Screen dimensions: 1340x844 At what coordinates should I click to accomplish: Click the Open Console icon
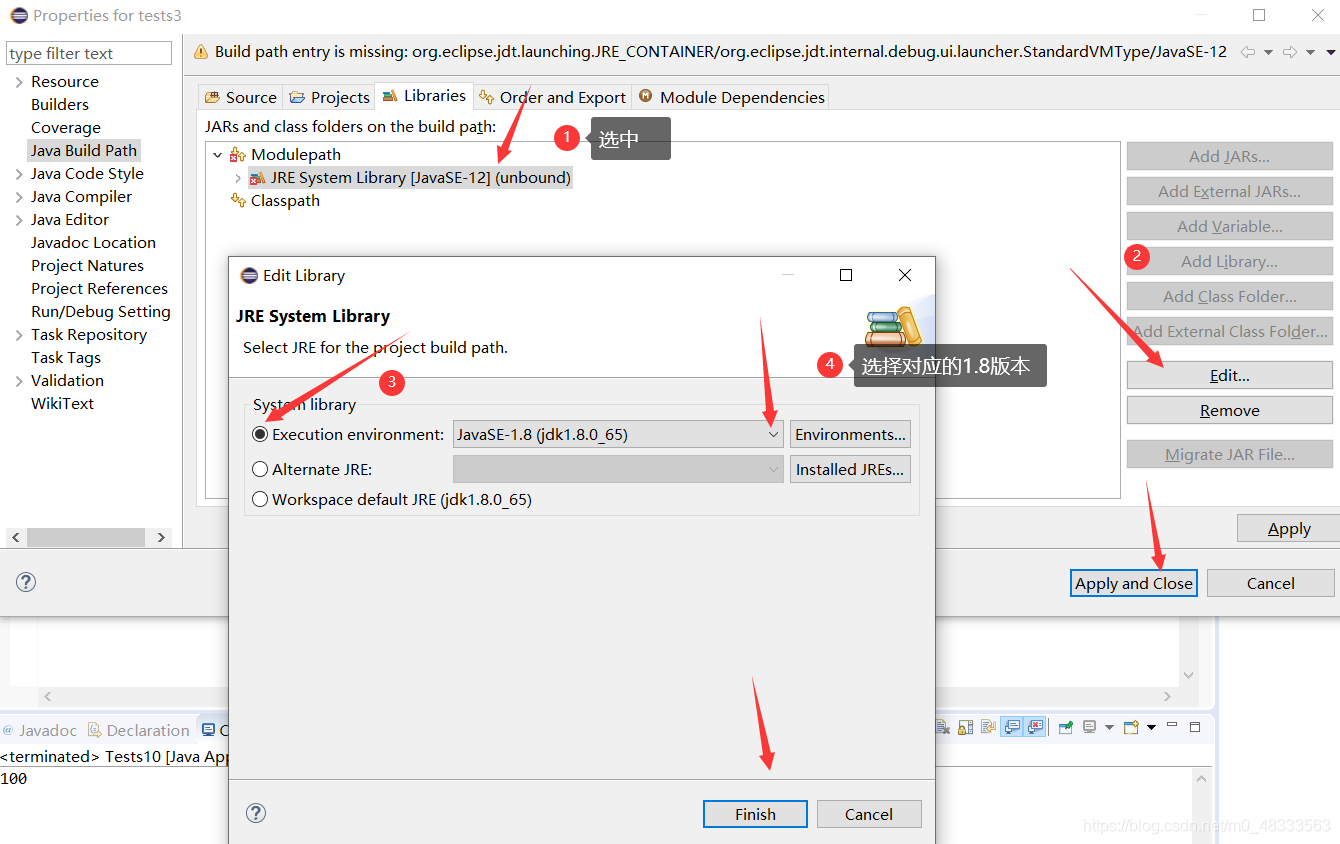(x=1131, y=727)
